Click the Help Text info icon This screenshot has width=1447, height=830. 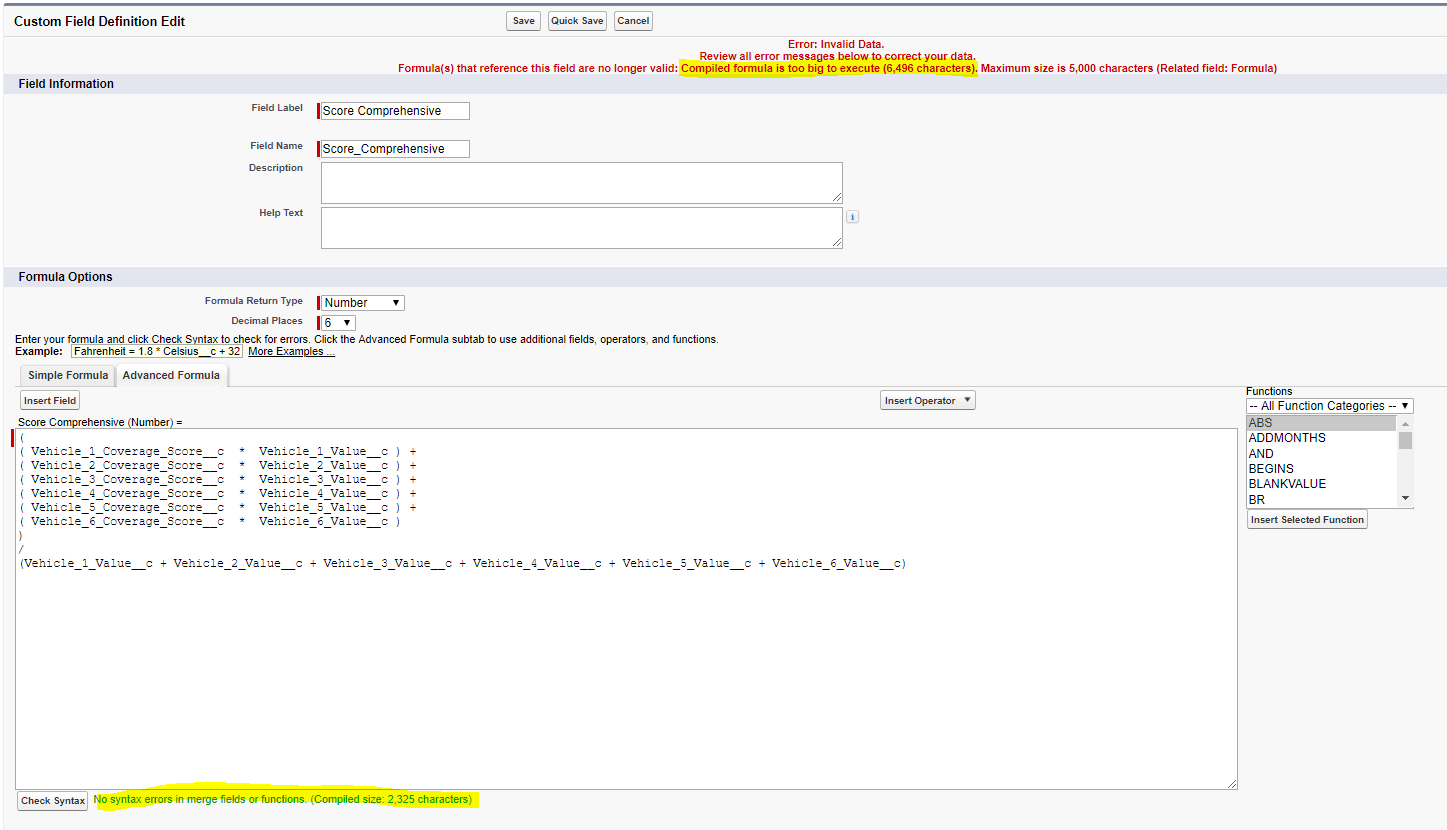851,216
